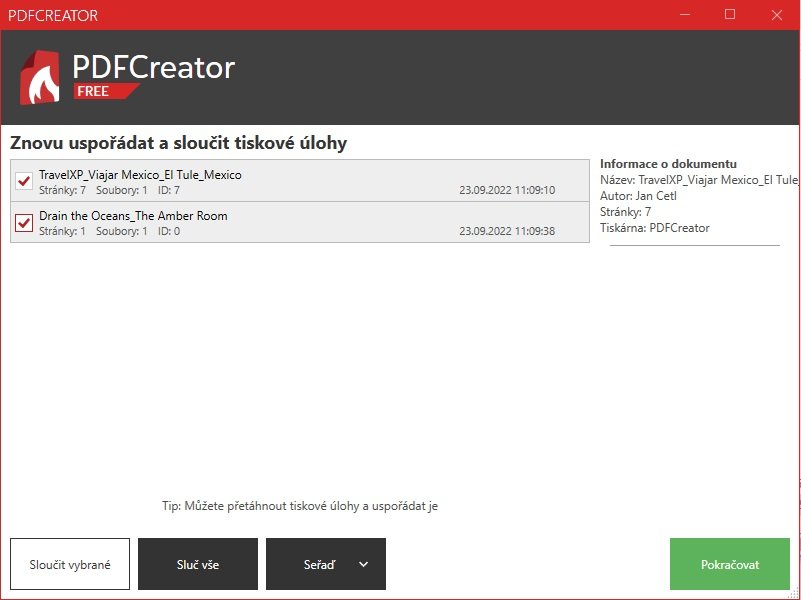The image size is (801, 600).
Task: Open the Seřaď sort dropdown
Action: coord(326,564)
